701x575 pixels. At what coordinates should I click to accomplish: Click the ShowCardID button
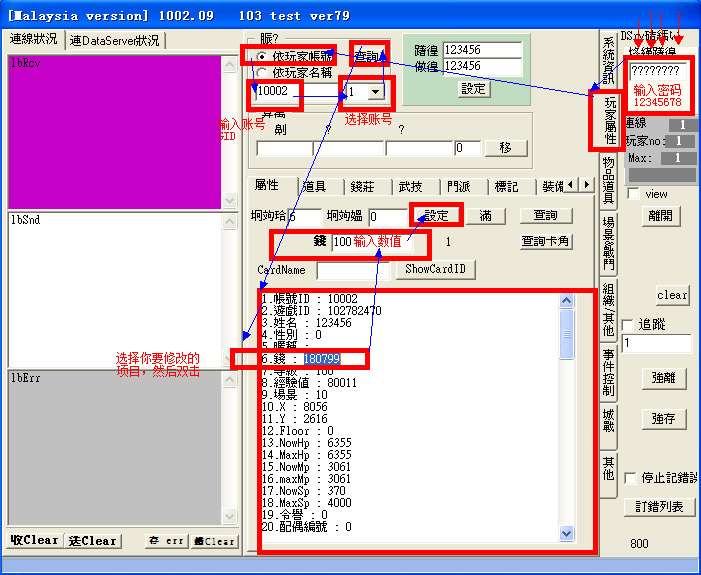click(x=435, y=269)
